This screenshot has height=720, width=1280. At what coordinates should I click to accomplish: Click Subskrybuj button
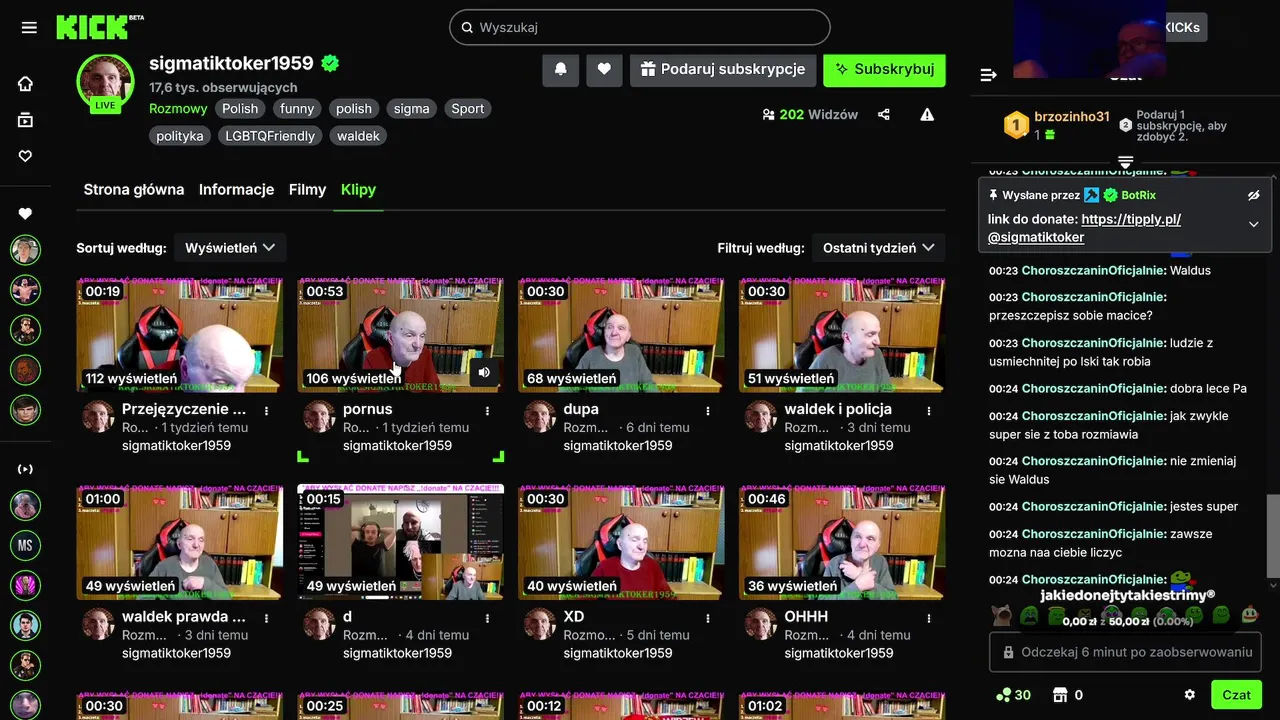884,69
